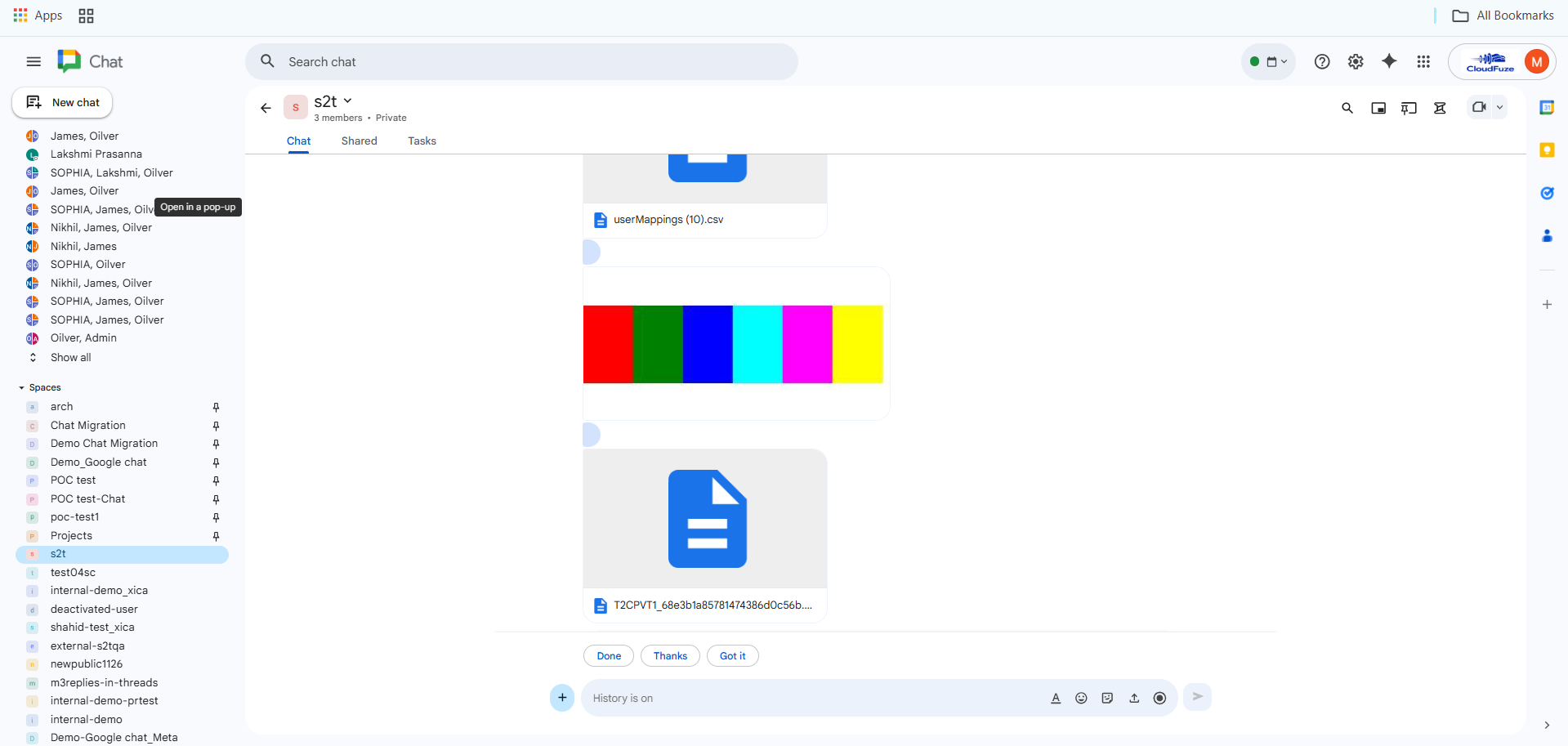Click the Thanks smart reply
The image size is (1568, 746).
[670, 655]
